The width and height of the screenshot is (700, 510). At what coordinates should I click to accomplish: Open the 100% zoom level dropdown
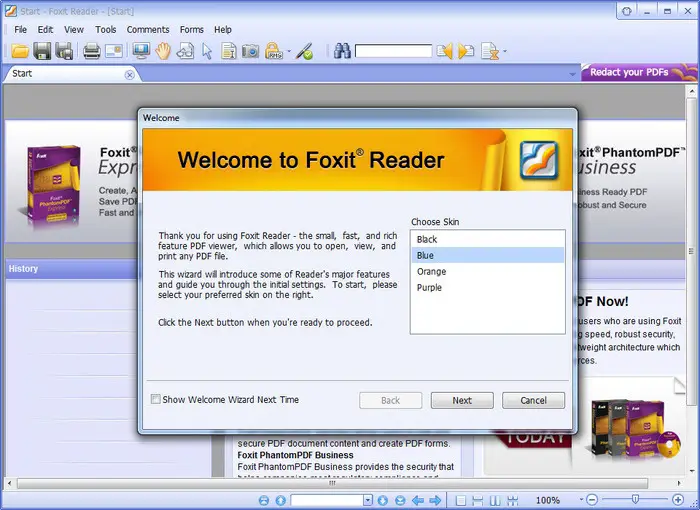click(x=581, y=500)
